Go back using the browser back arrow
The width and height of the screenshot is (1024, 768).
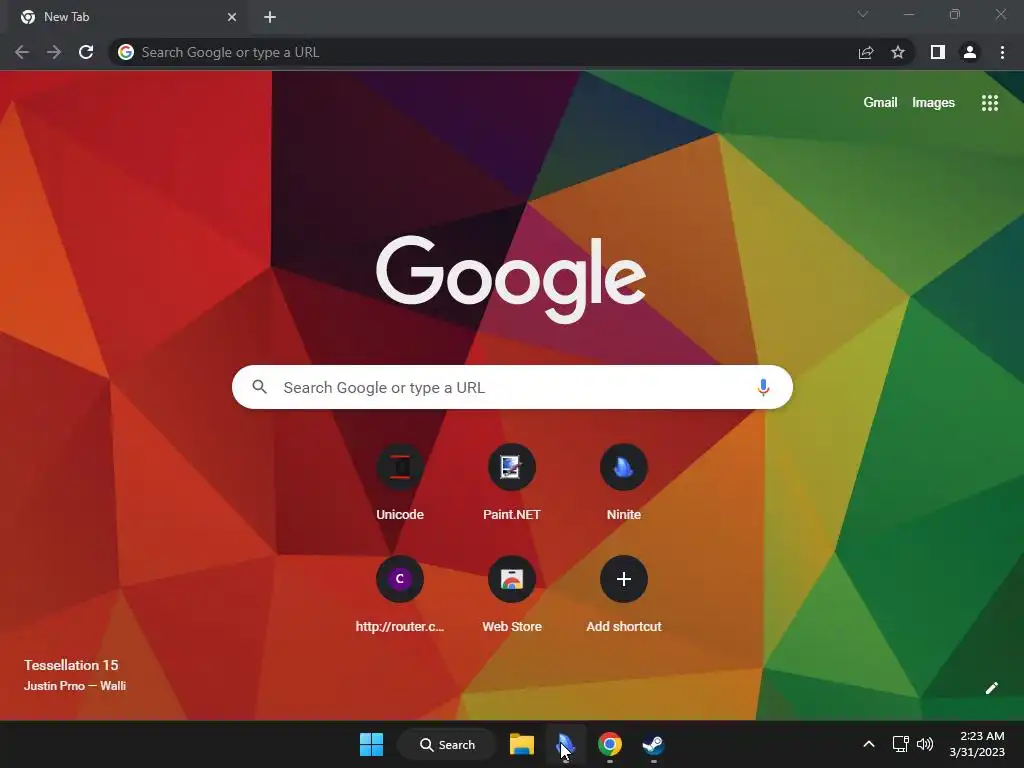(x=22, y=52)
